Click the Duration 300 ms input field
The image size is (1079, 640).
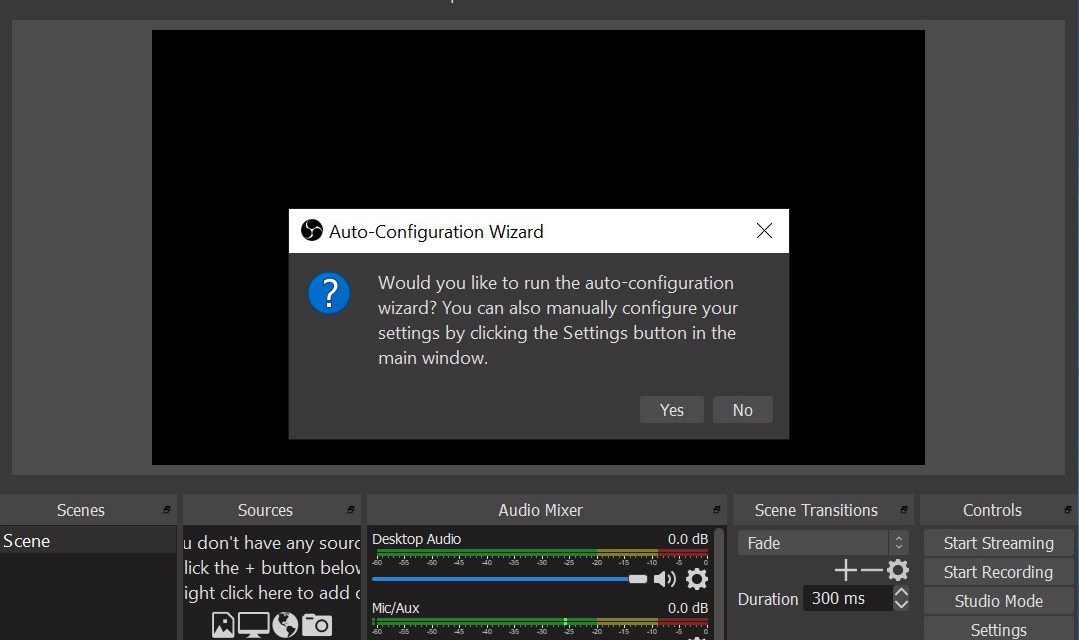pyautogui.click(x=846, y=599)
